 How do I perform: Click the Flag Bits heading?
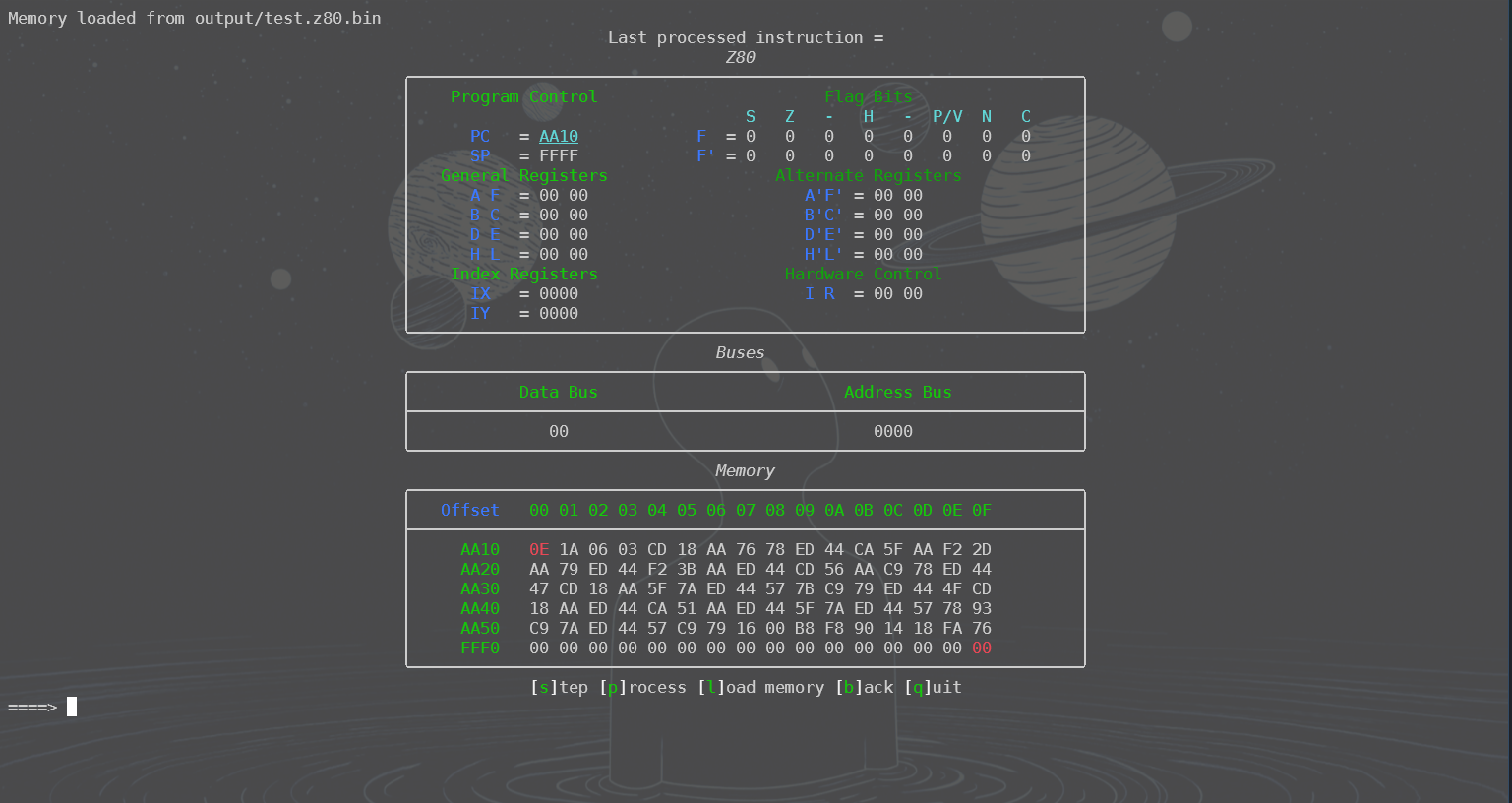click(869, 96)
